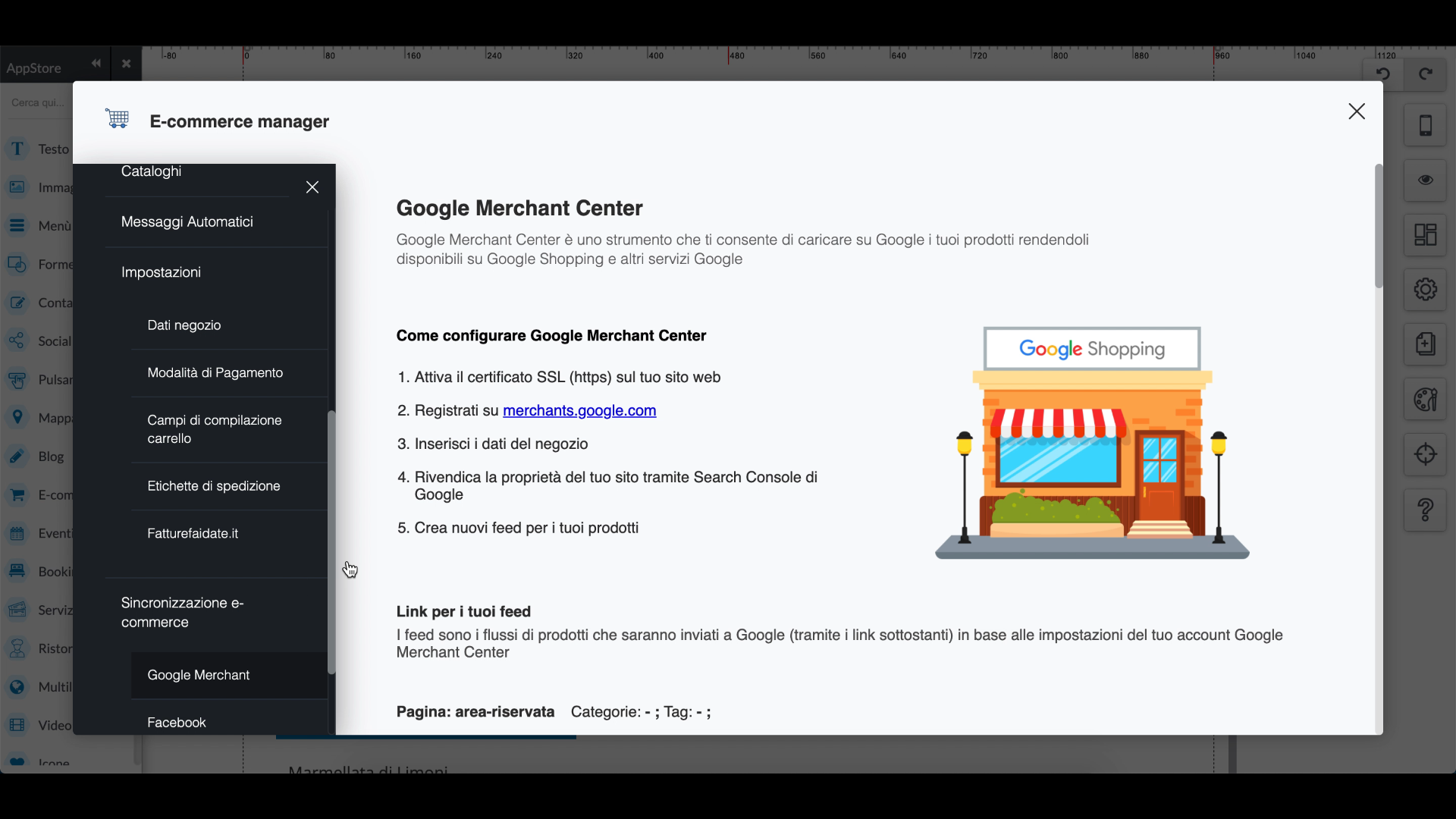Click the content area vertical scrollbar

point(1378,226)
